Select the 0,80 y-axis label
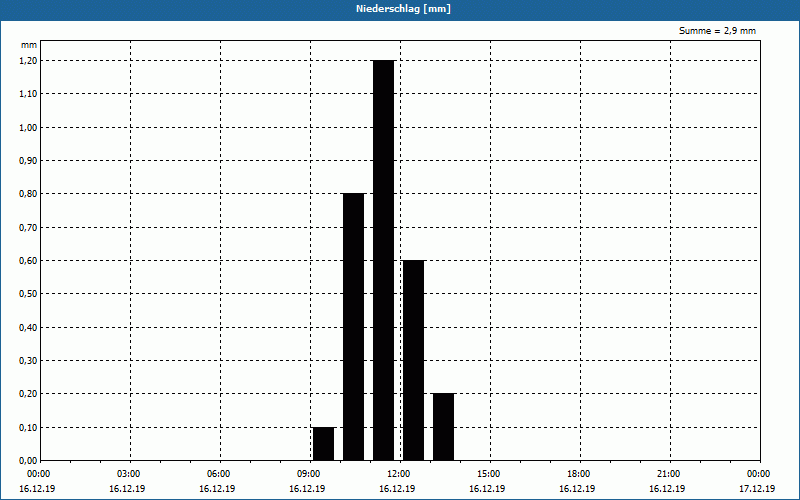 pos(28,194)
